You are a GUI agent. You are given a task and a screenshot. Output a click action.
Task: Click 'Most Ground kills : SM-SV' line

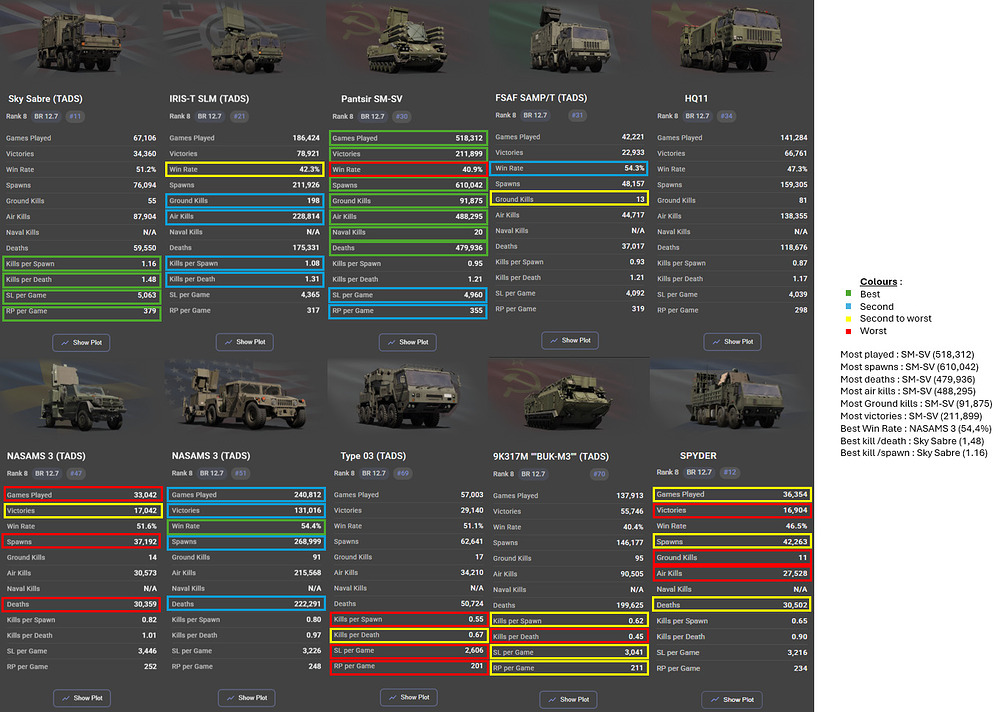[916, 403]
